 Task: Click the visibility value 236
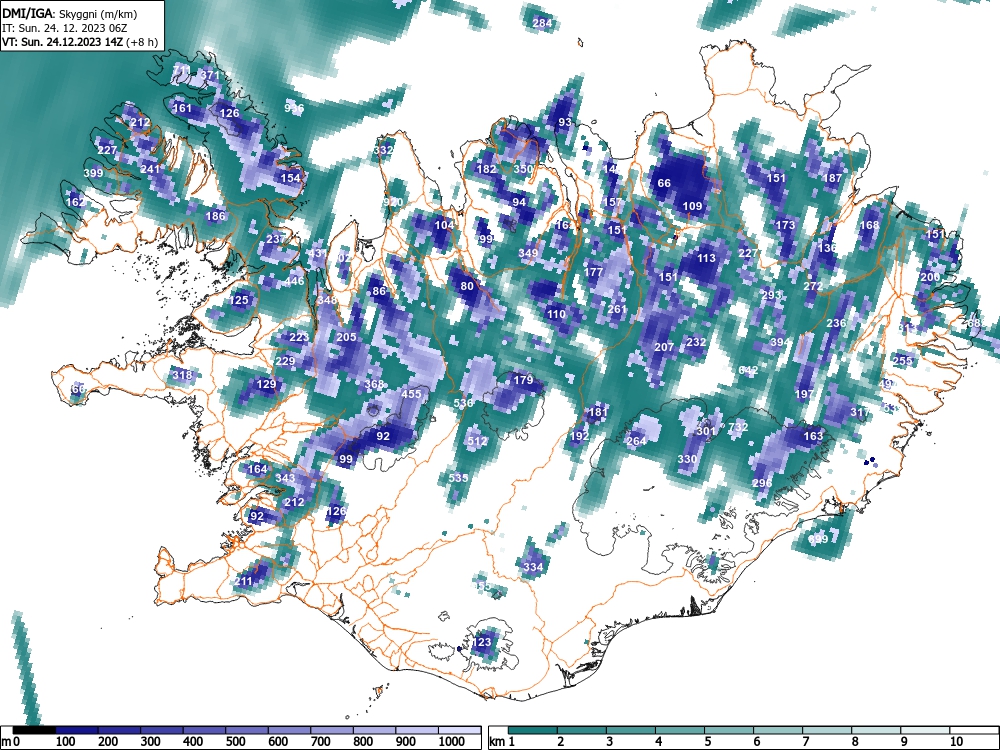(836, 323)
